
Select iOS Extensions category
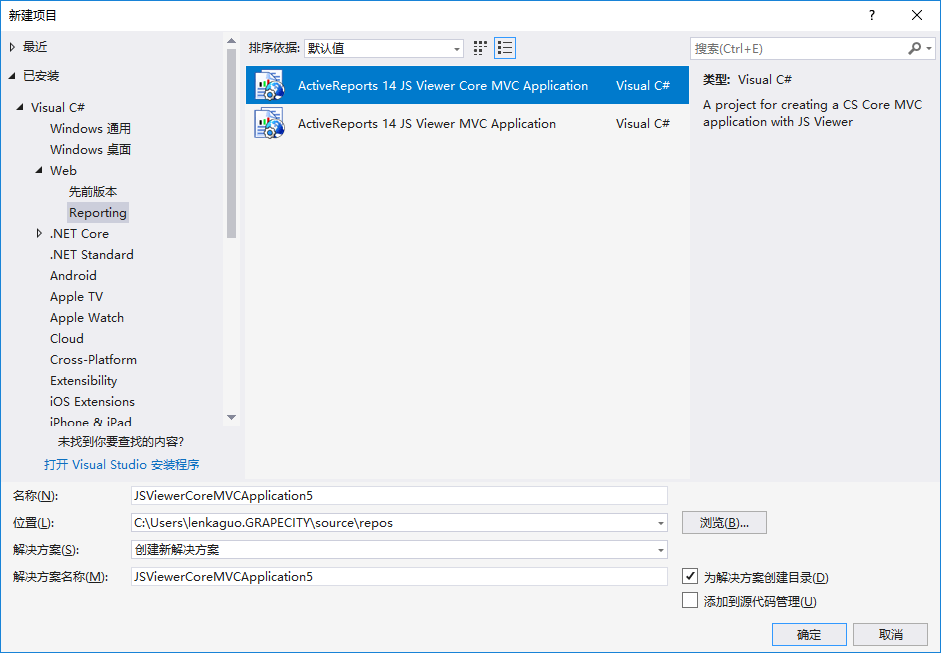click(92, 402)
